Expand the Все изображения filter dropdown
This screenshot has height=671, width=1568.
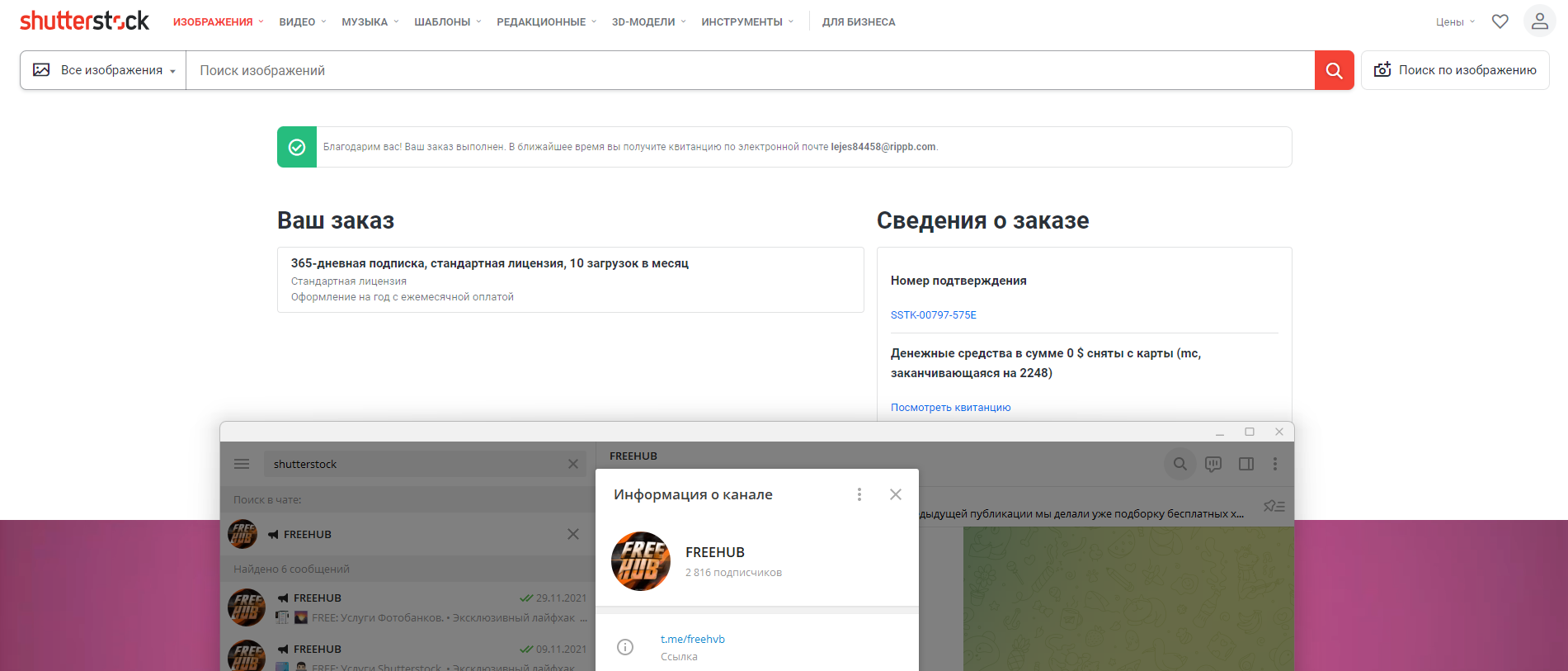click(104, 70)
